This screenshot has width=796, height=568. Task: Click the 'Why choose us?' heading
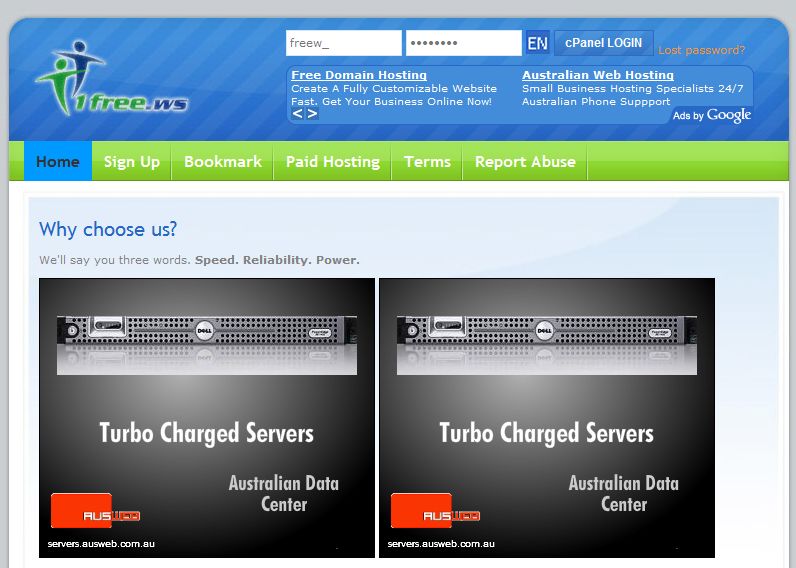108,229
